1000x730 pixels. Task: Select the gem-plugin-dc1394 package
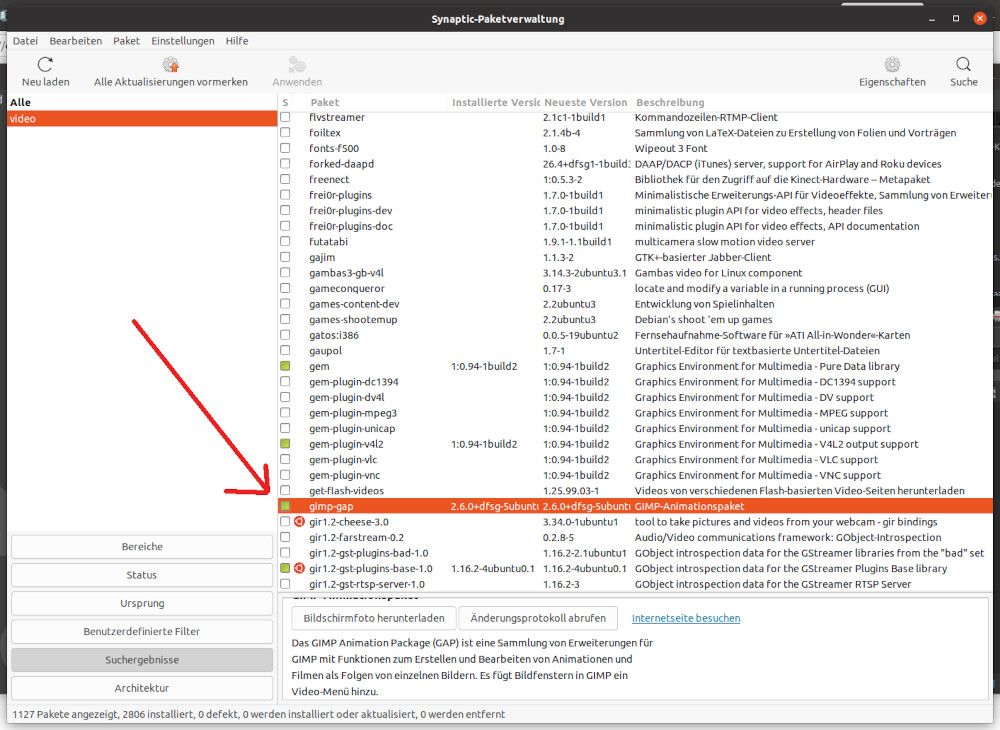[635, 382]
